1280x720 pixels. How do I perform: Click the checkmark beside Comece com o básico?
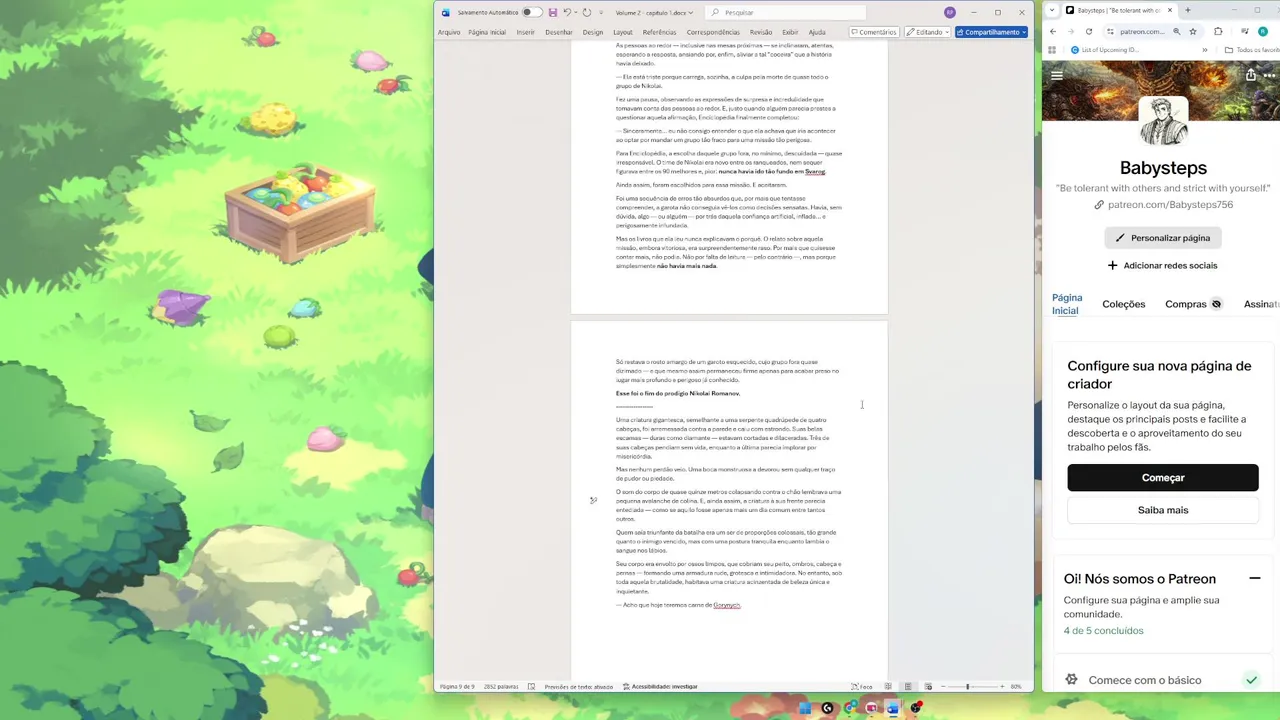(x=1251, y=680)
